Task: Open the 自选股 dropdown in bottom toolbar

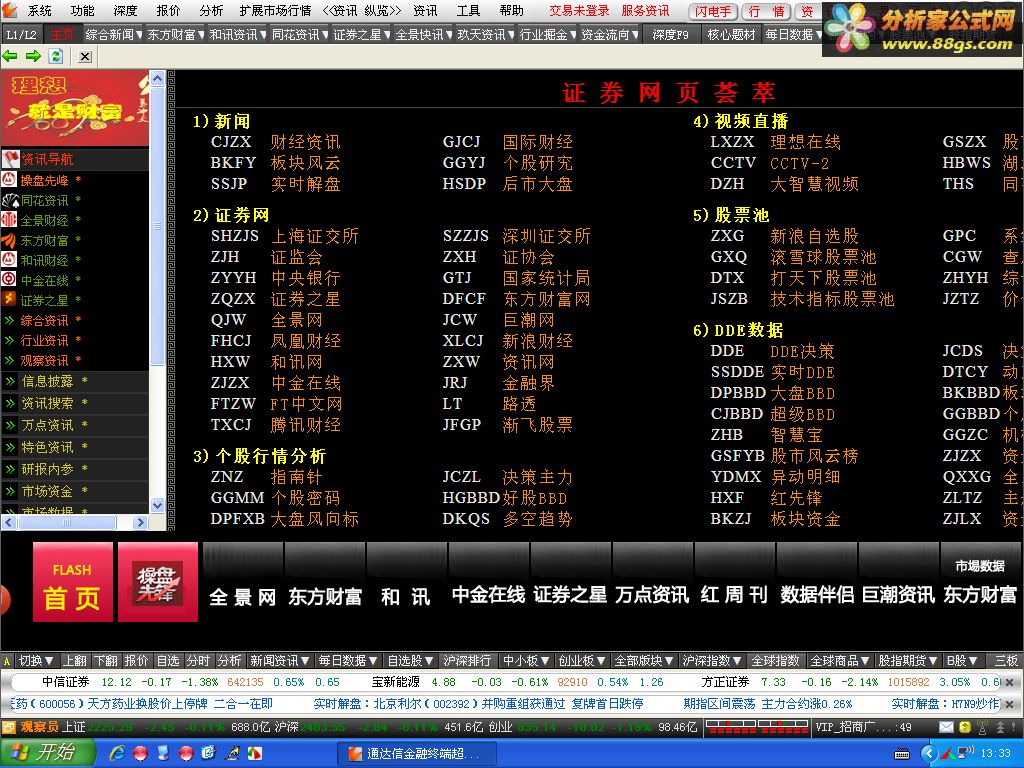Action: point(410,661)
